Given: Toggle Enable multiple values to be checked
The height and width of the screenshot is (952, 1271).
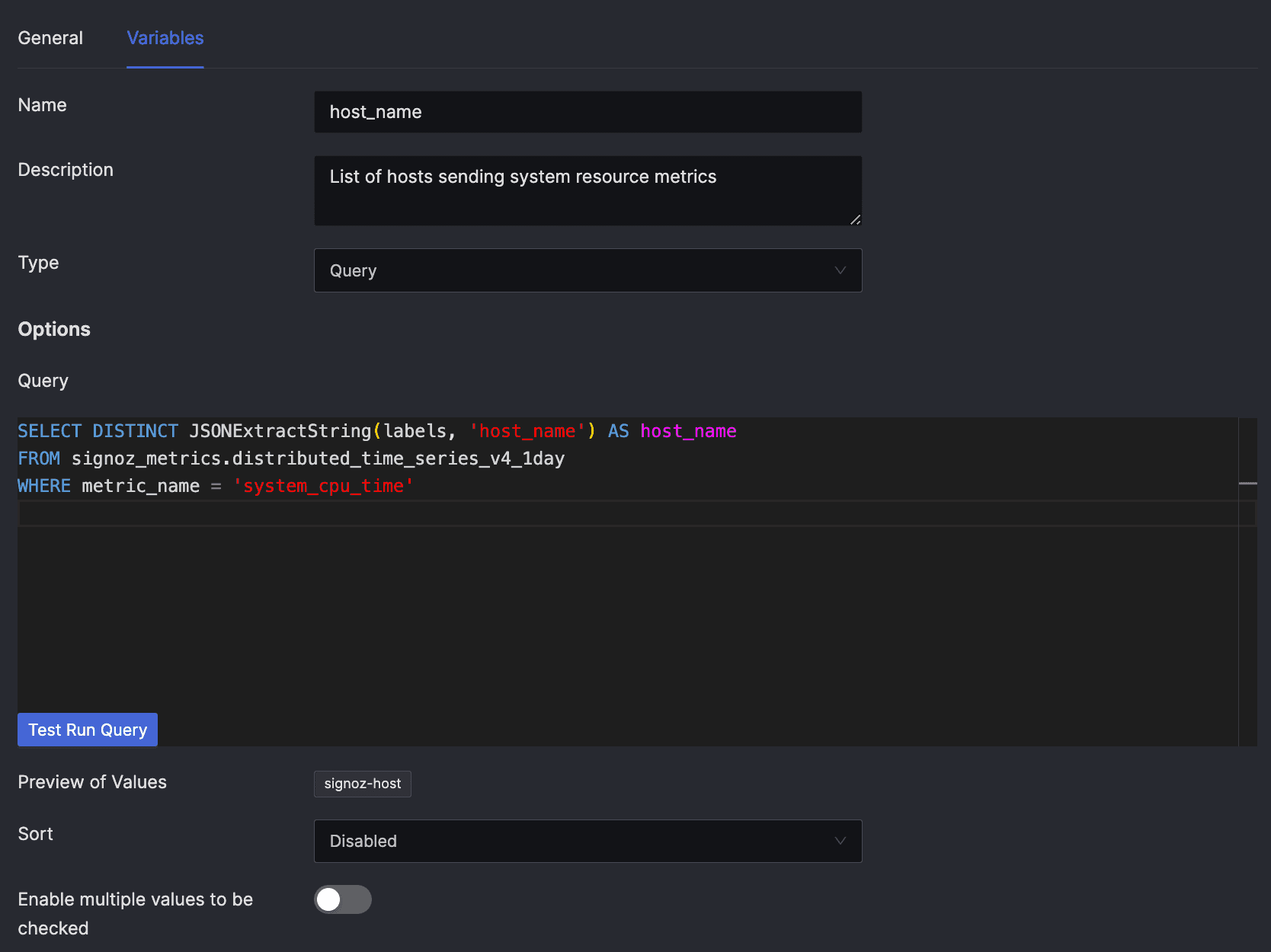Looking at the screenshot, I should coord(343,899).
